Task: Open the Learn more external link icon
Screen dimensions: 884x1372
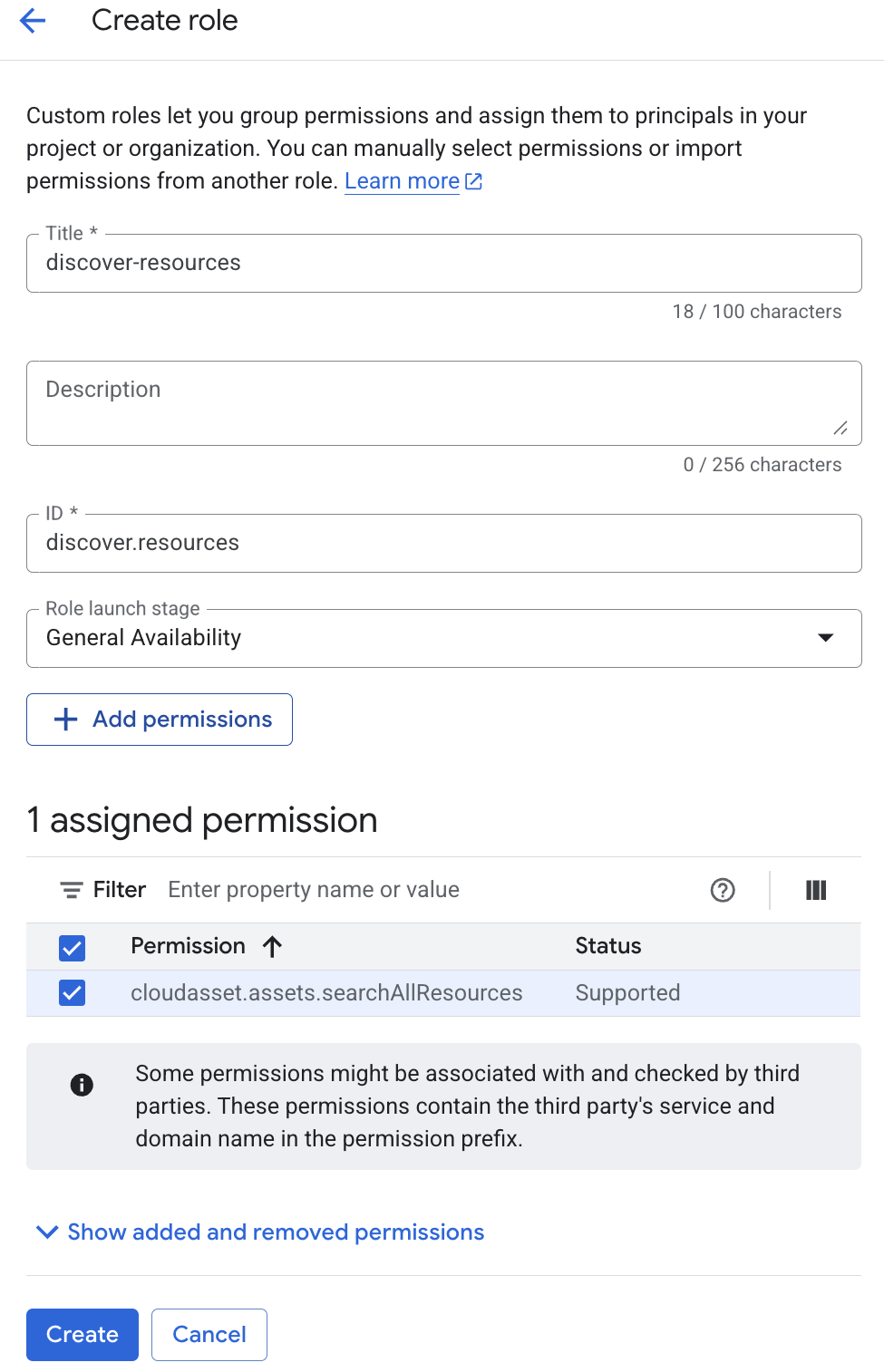Action: [x=473, y=181]
